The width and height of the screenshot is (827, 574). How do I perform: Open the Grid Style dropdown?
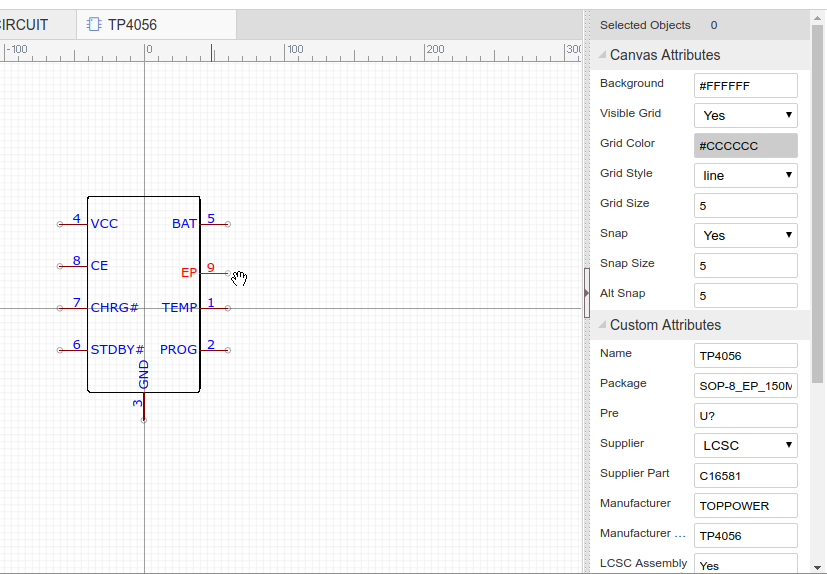[745, 176]
